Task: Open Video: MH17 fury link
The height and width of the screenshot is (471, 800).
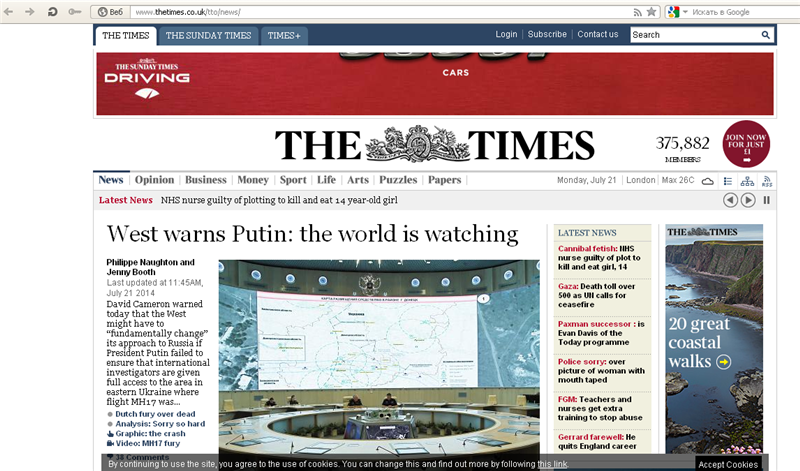Action: tap(147, 443)
